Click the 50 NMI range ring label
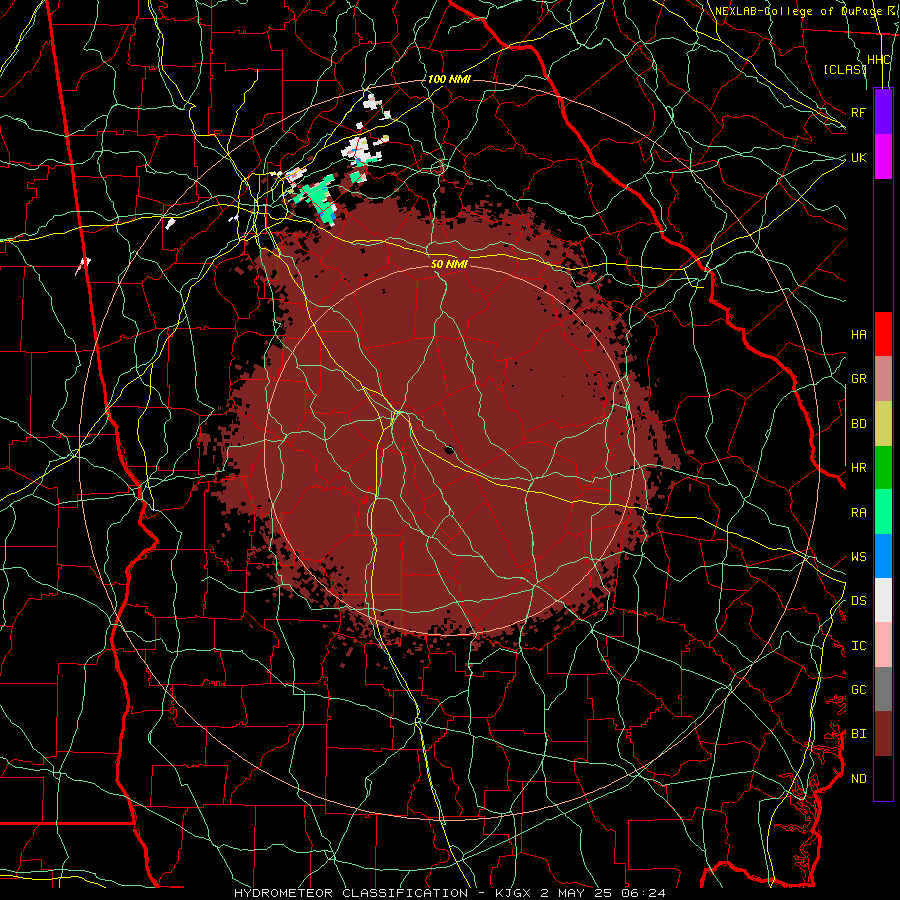Screen dimensions: 900x900 tap(449, 264)
